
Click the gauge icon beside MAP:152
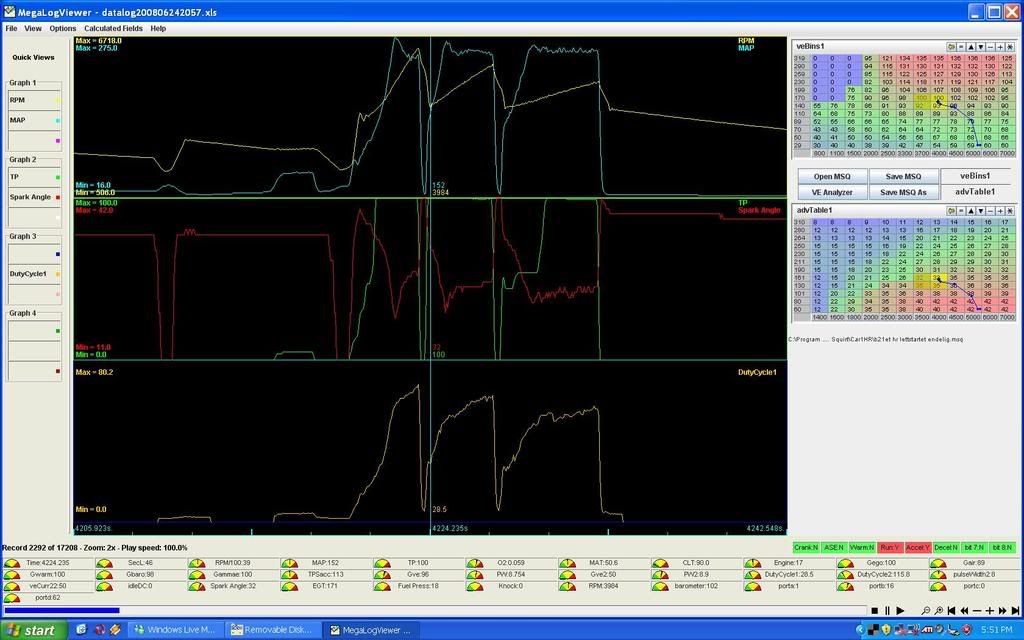(289, 563)
